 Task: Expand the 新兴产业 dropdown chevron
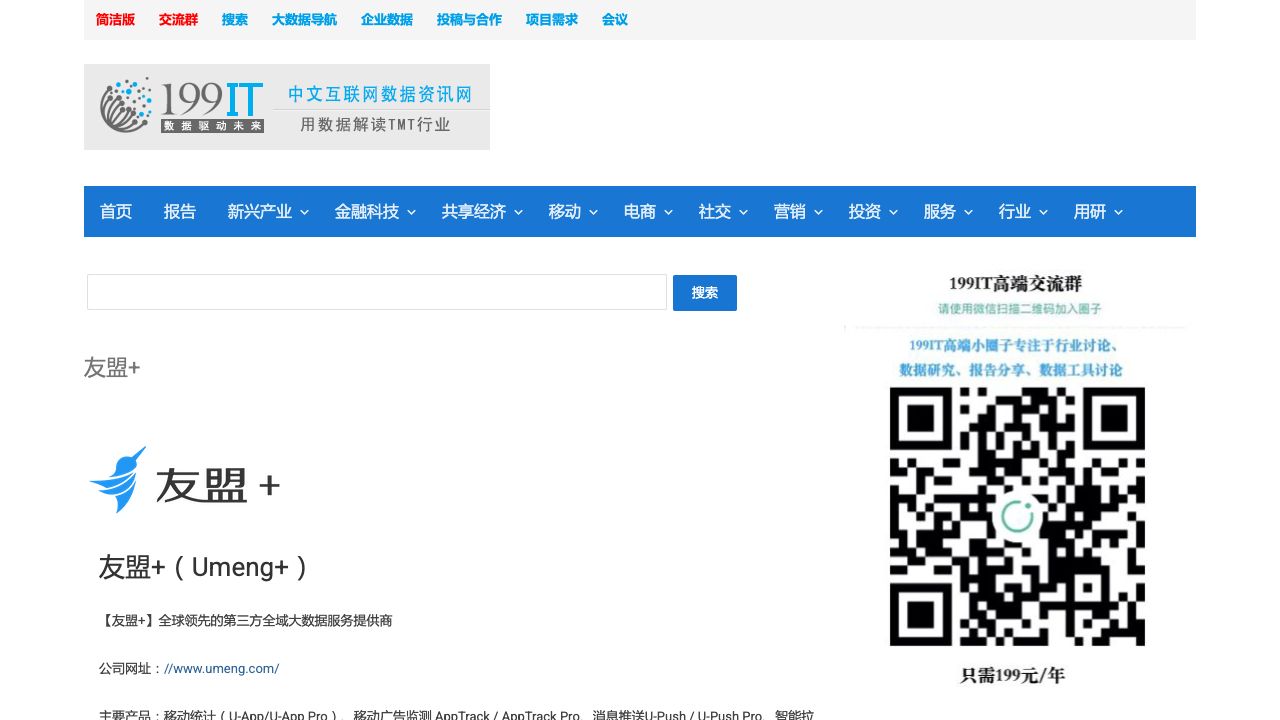[305, 212]
